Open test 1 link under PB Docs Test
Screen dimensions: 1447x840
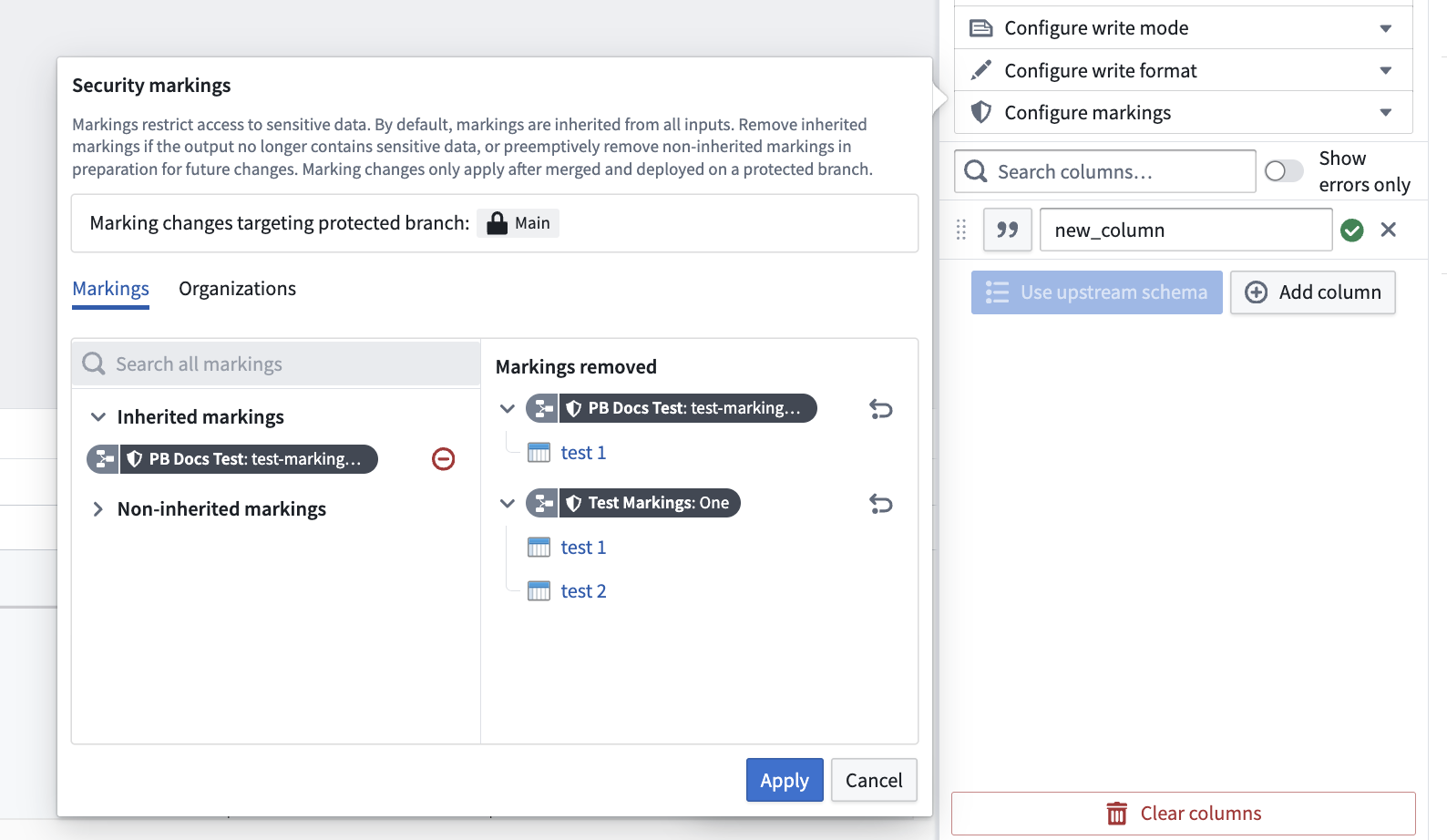click(x=583, y=453)
